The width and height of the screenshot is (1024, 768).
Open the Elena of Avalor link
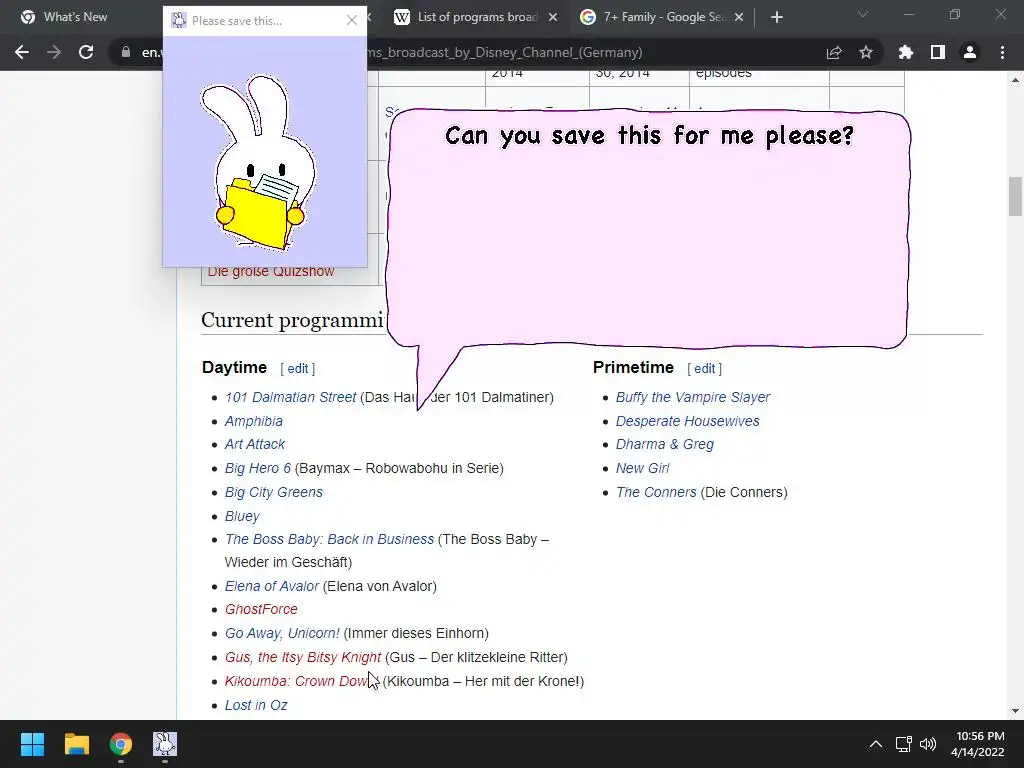272,586
